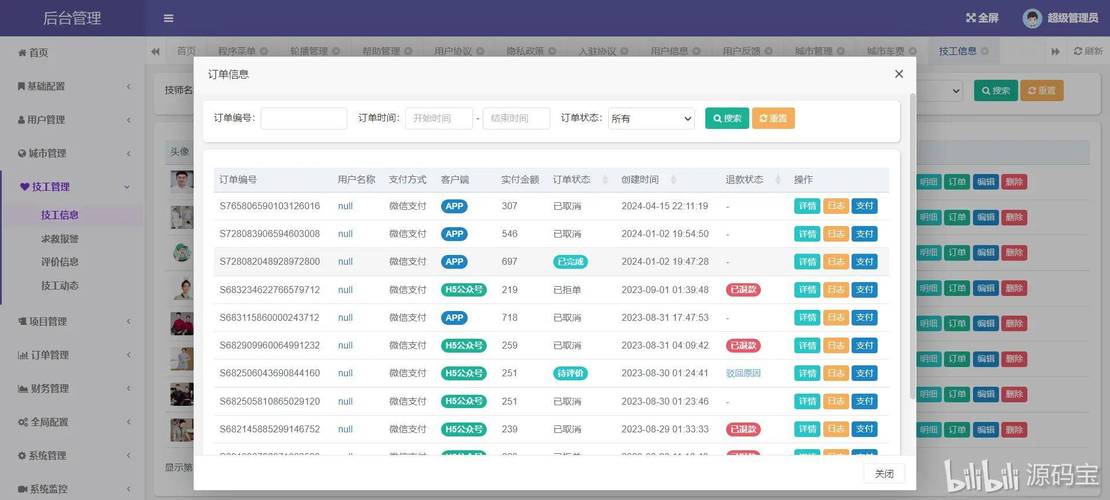Image resolution: width=1110 pixels, height=500 pixels.
Task: Close the 程序菜单 tab with its x icon
Action: click(x=263, y=52)
